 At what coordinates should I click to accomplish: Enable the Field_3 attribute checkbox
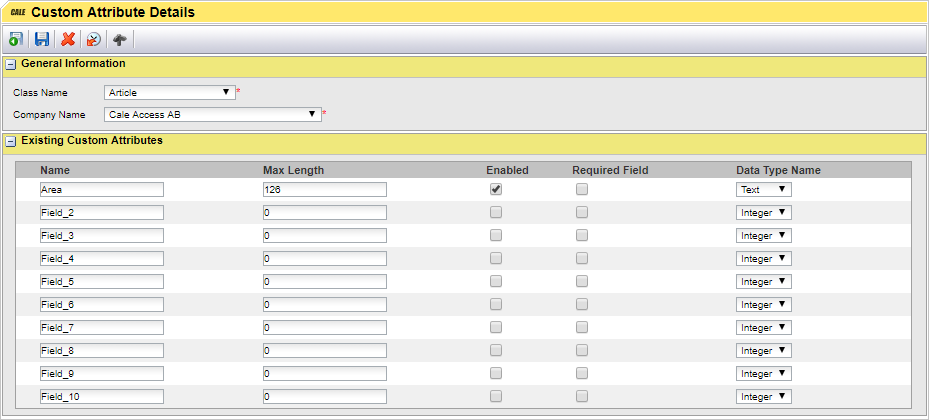click(x=496, y=235)
